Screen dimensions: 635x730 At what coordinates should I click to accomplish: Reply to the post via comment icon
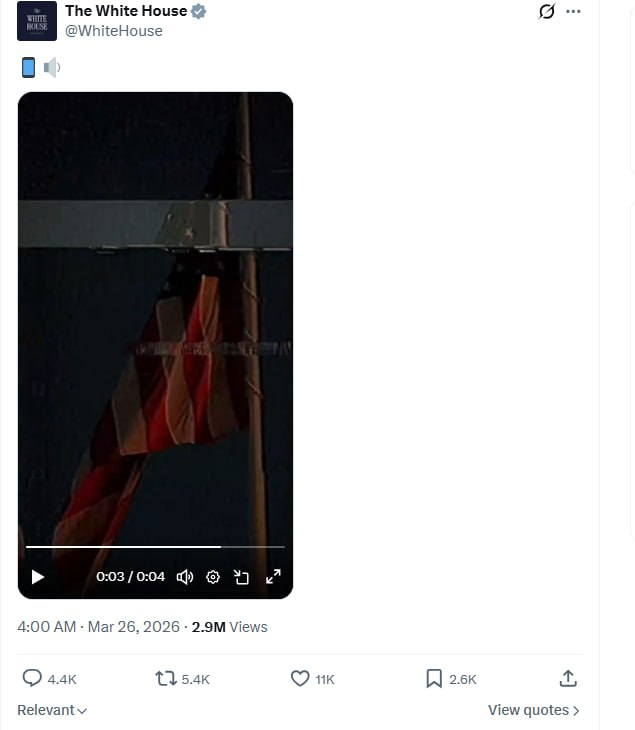tap(32, 679)
